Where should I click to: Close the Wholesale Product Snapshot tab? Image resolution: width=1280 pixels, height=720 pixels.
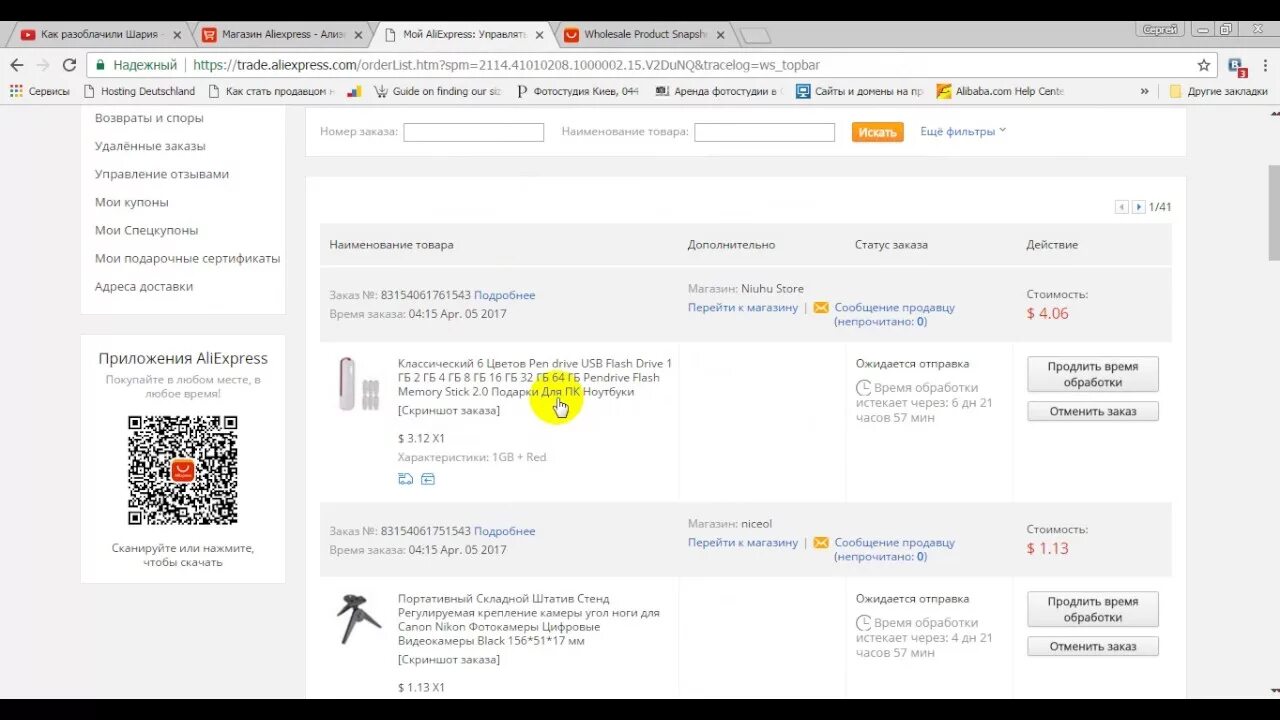pos(720,34)
